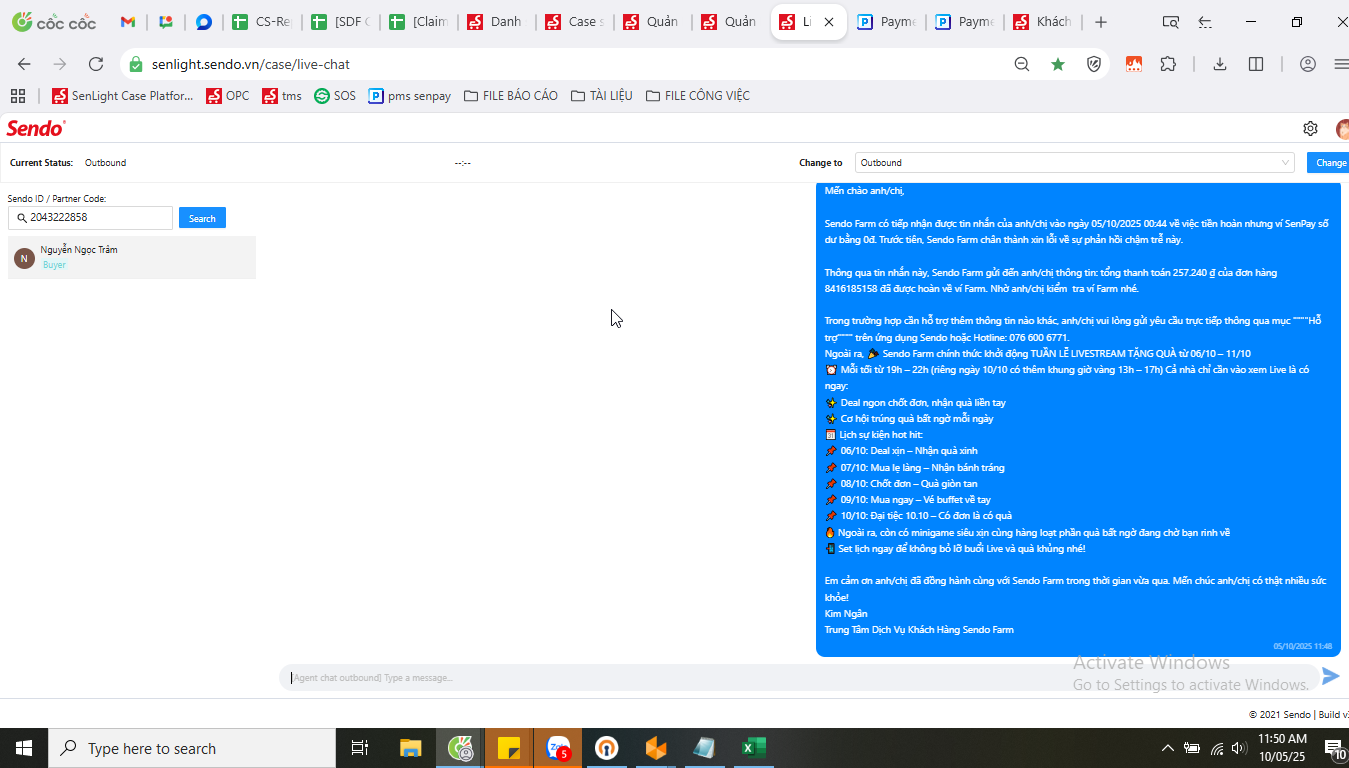The height and width of the screenshot is (768, 1349).
Task: Click the Search button
Action: point(202,218)
